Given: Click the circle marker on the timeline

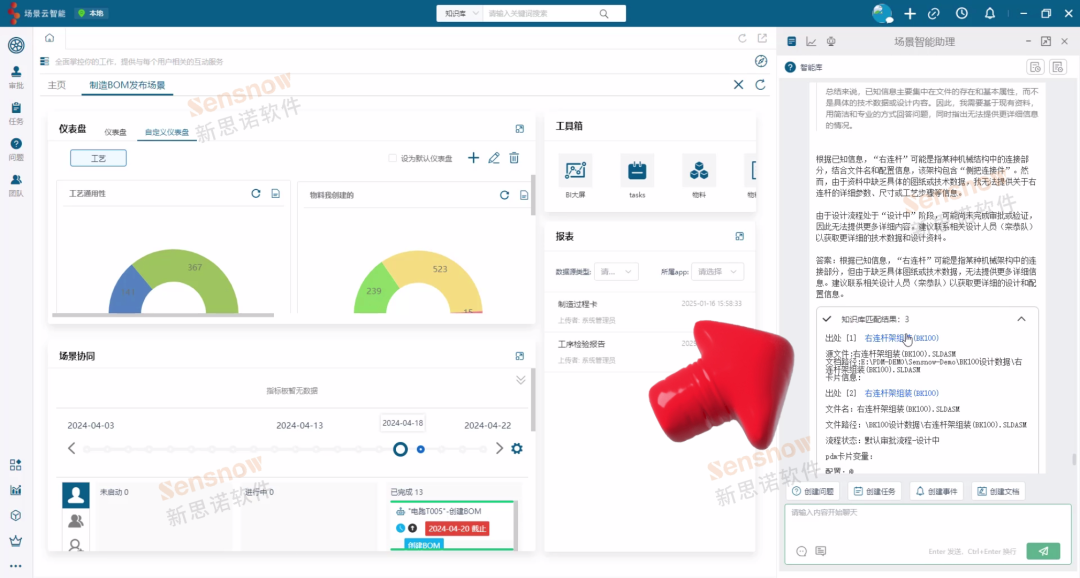Looking at the screenshot, I should click(400, 449).
